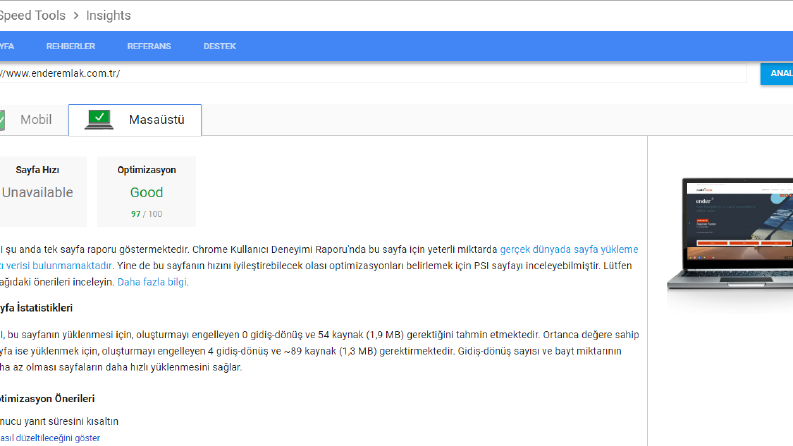Open the REFERANS menu item
This screenshot has width=793, height=446.
pyautogui.click(x=149, y=46)
